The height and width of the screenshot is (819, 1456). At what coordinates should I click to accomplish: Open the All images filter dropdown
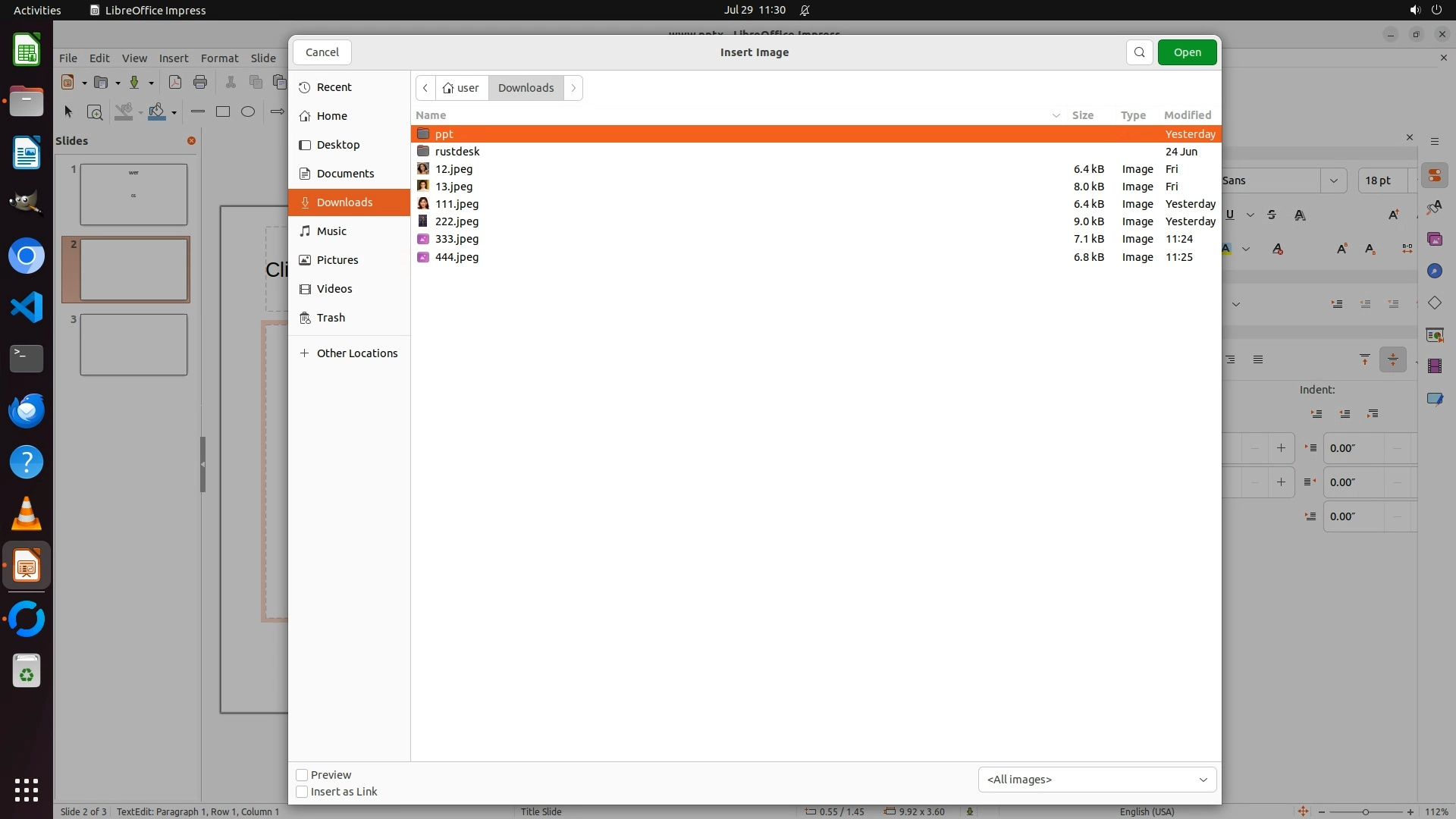click(x=1097, y=780)
